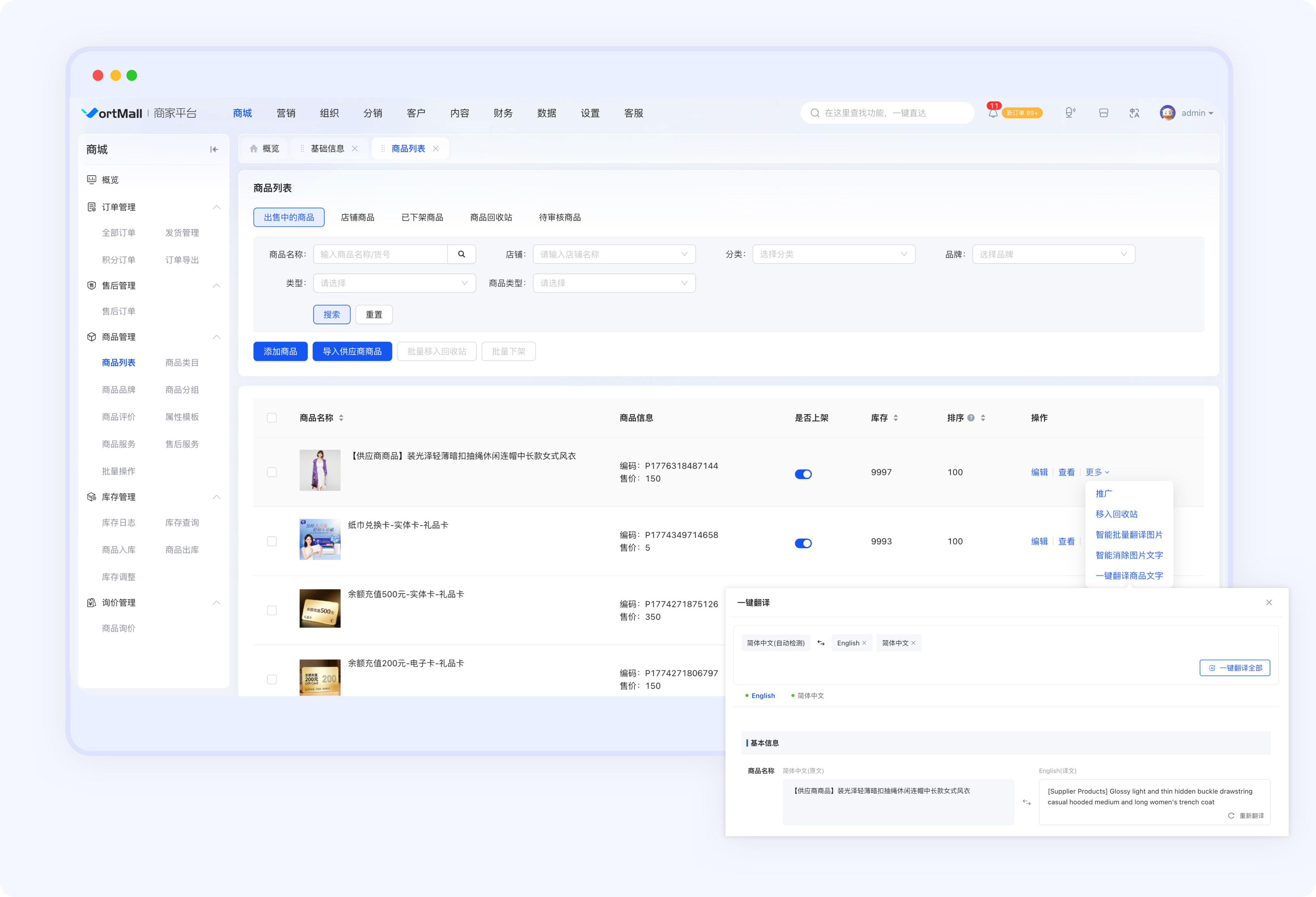
Task: Click the store shop icon in header
Action: tap(1104, 113)
